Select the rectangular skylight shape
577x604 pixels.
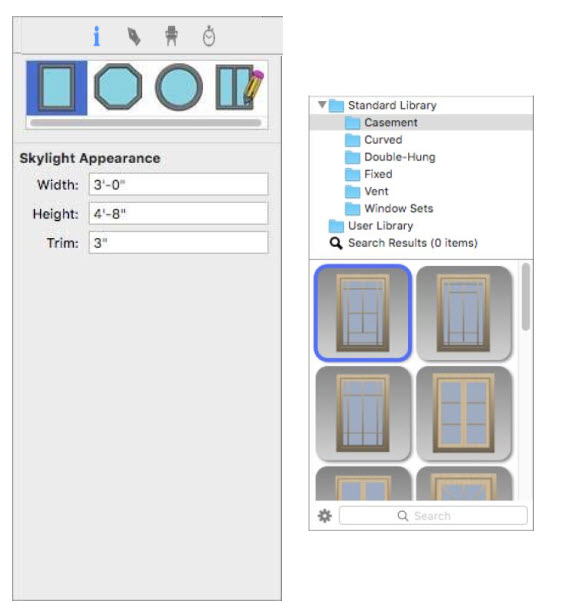point(57,88)
